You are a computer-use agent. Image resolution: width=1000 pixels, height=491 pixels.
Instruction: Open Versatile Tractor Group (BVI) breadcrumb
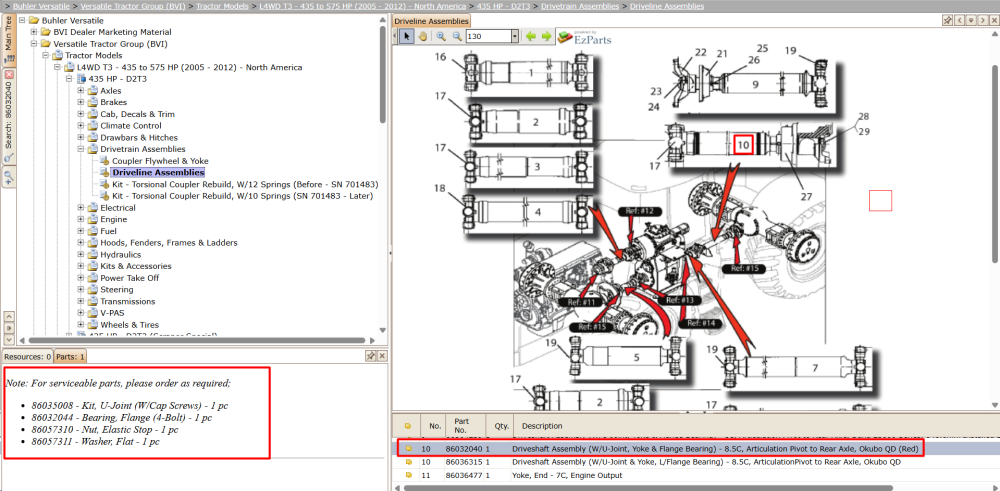[x=135, y=6]
